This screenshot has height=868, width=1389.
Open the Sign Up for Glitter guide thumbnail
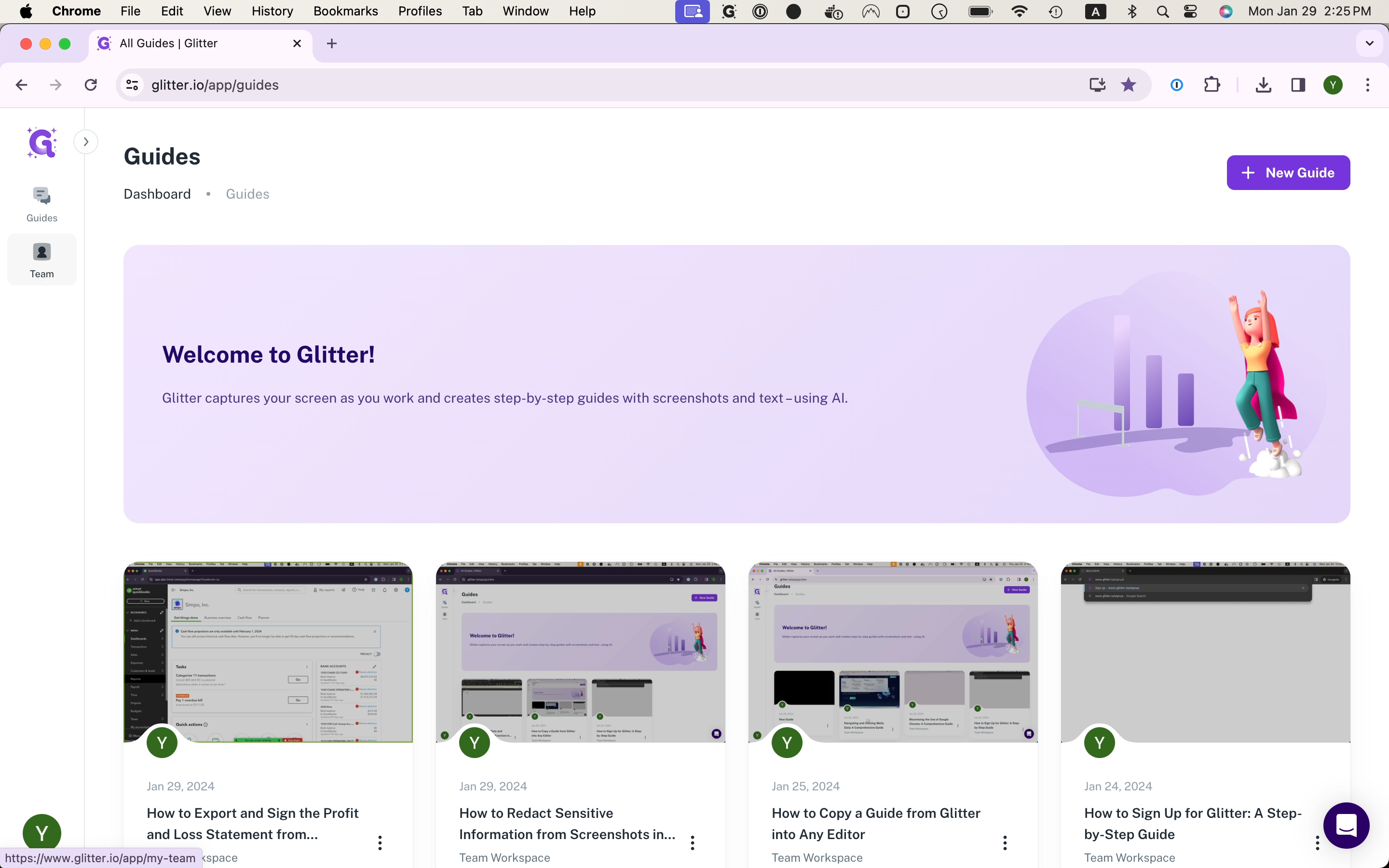[x=1205, y=652]
